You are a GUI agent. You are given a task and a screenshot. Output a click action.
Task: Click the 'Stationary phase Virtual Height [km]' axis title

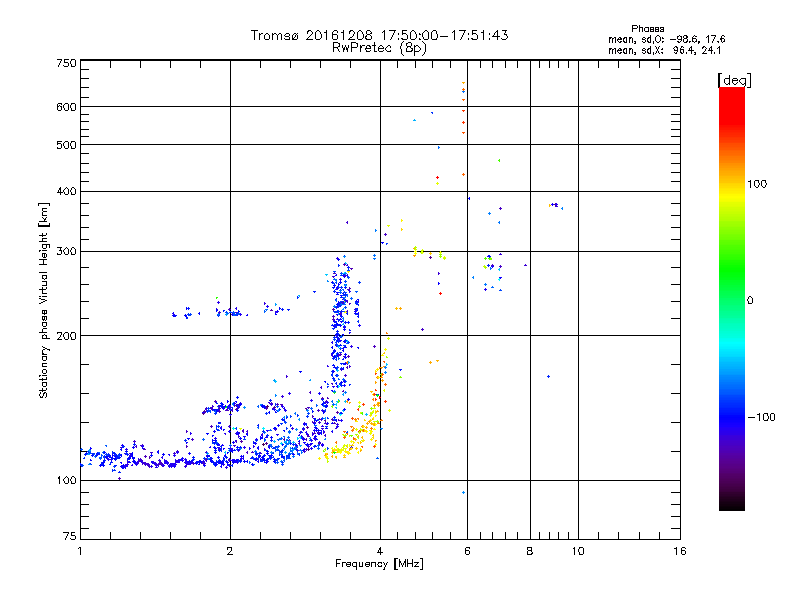click(43, 301)
